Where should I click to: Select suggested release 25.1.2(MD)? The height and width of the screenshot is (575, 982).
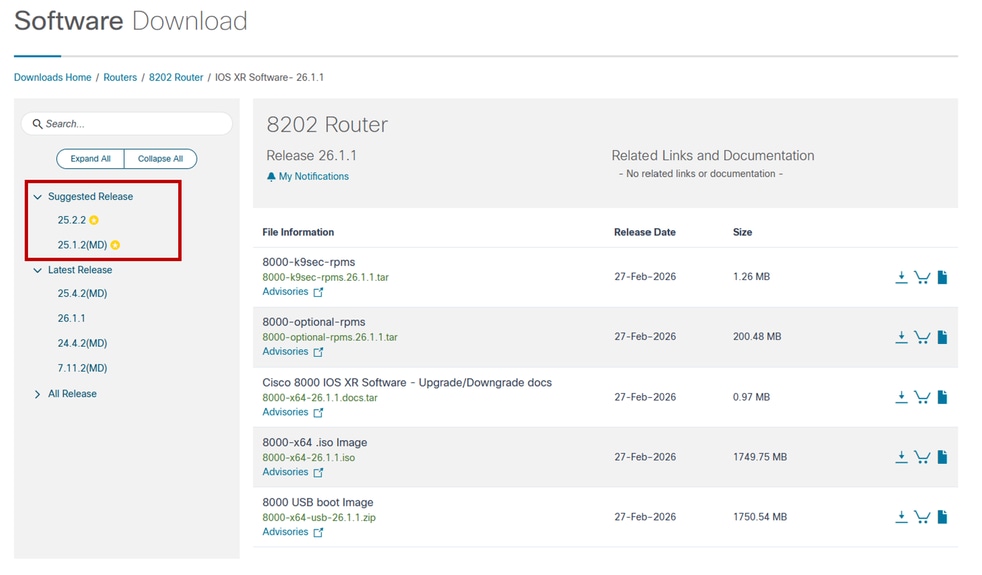(x=82, y=245)
